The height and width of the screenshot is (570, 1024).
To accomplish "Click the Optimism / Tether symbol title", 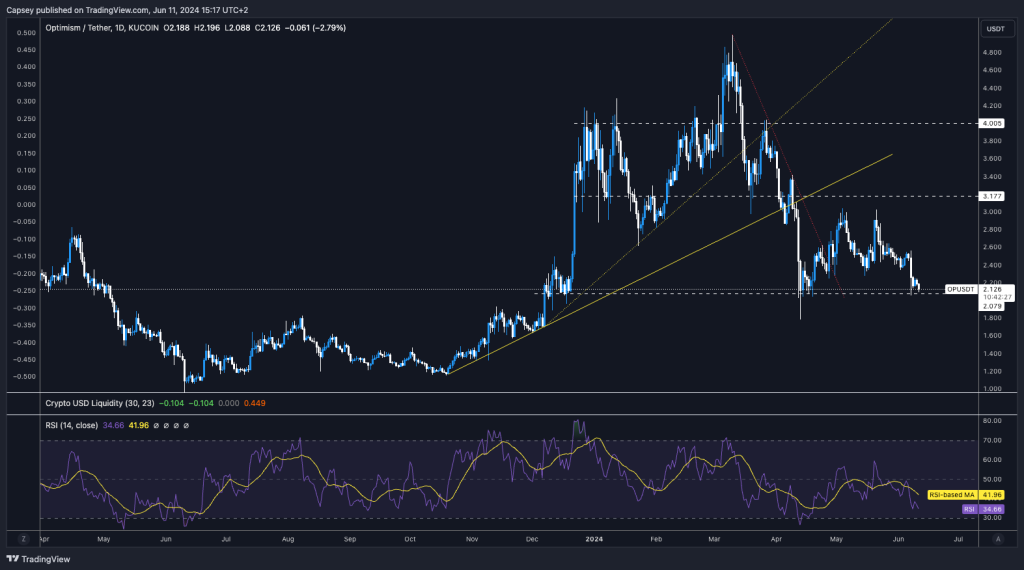I will (x=91, y=27).
